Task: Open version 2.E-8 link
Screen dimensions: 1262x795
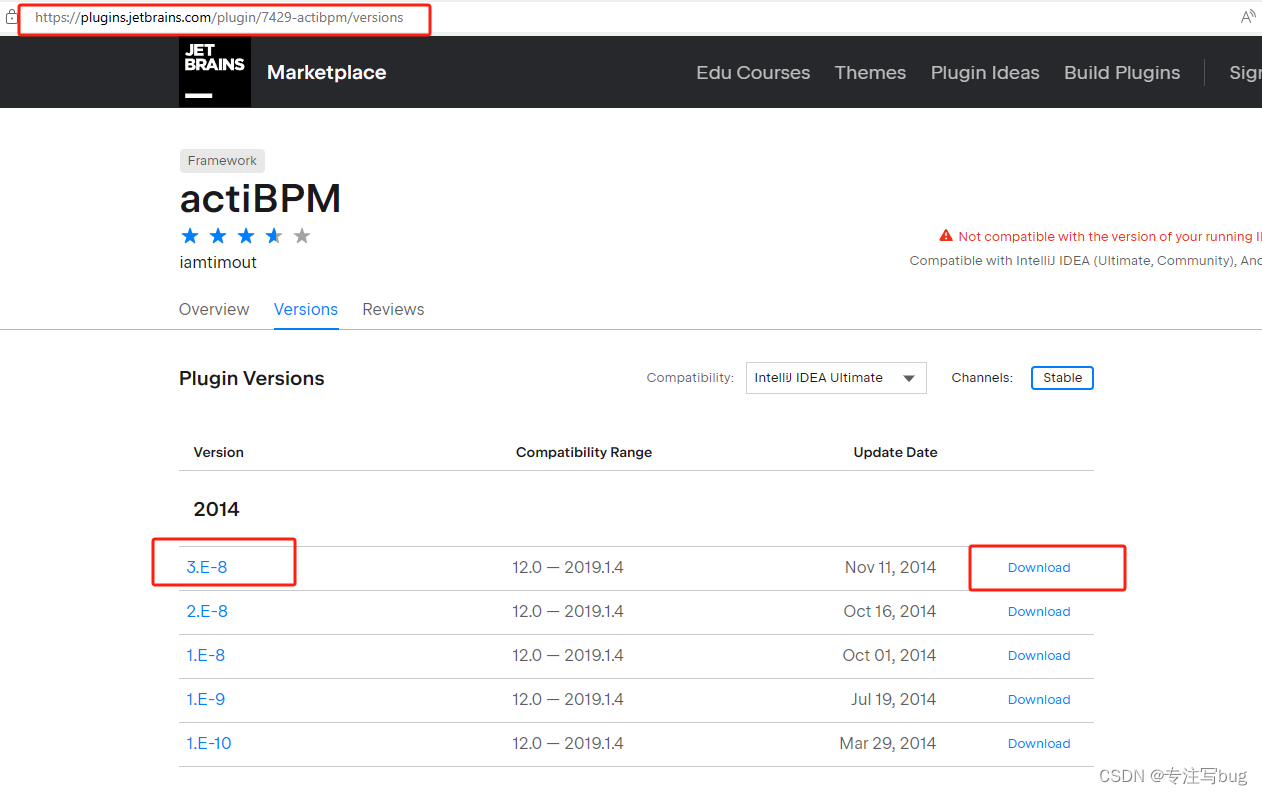Action: 207,611
